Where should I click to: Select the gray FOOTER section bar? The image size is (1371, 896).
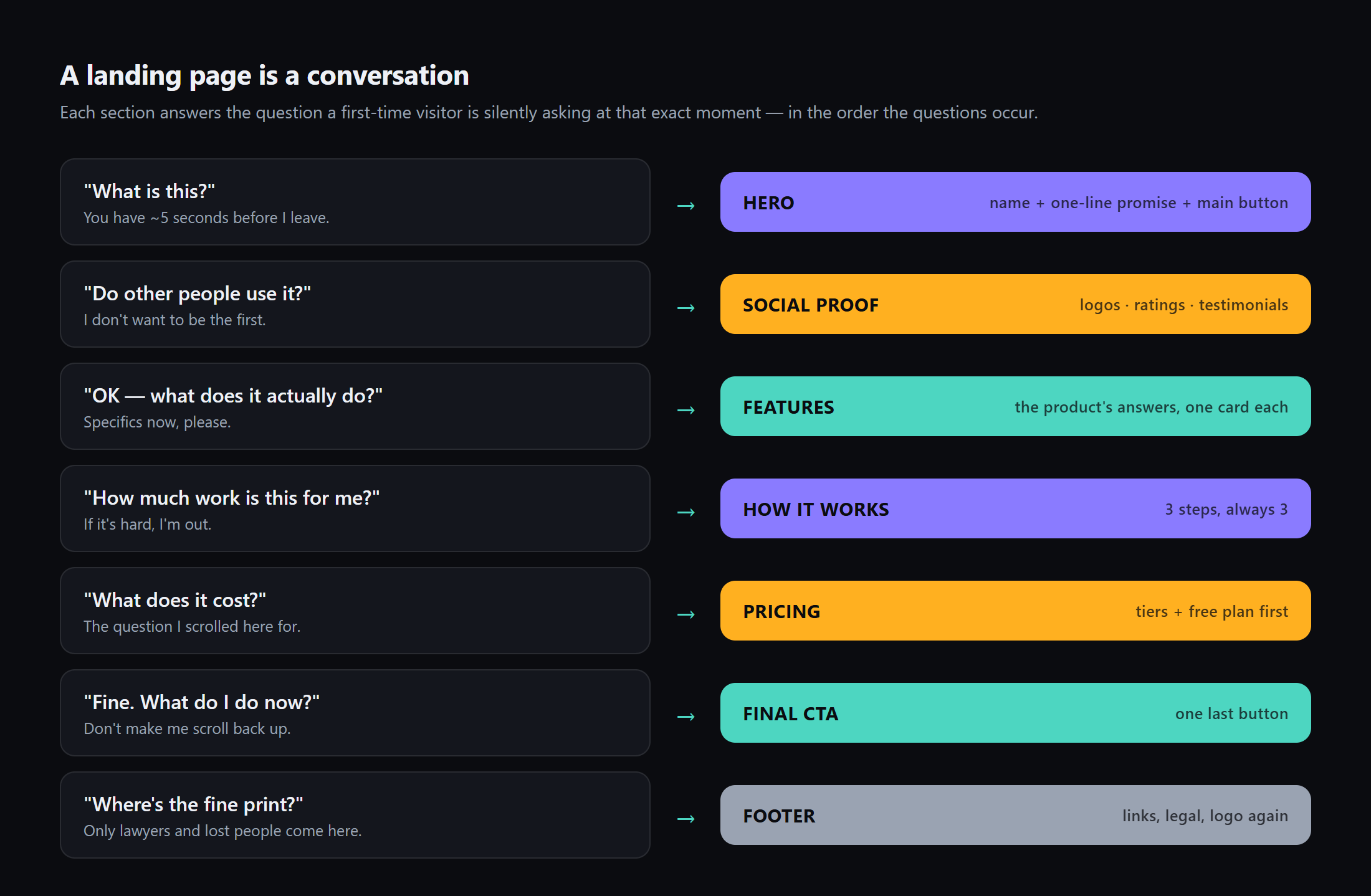[1015, 815]
